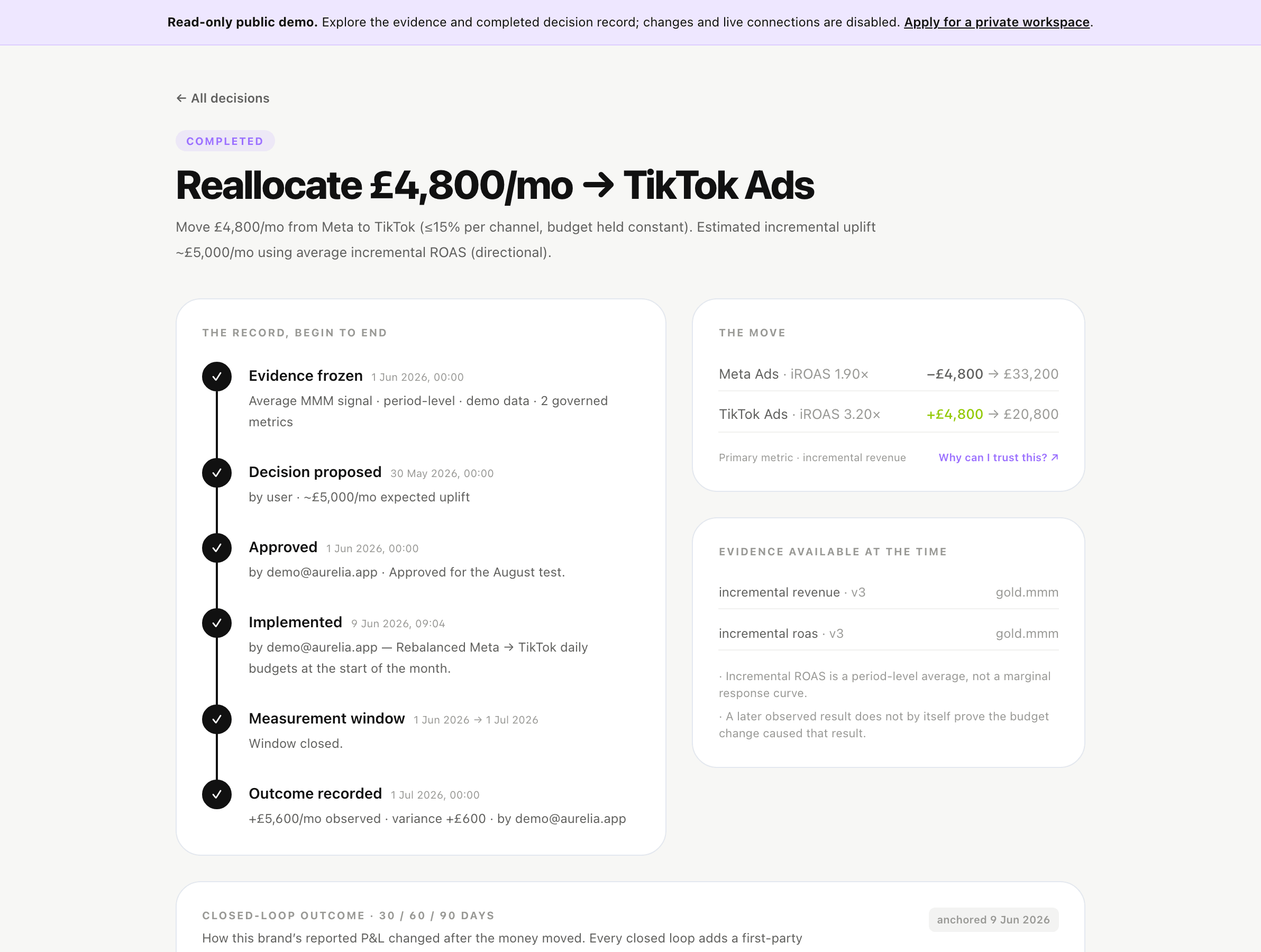This screenshot has width=1261, height=952.
Task: Open the Why can I trust this link
Action: [999, 457]
